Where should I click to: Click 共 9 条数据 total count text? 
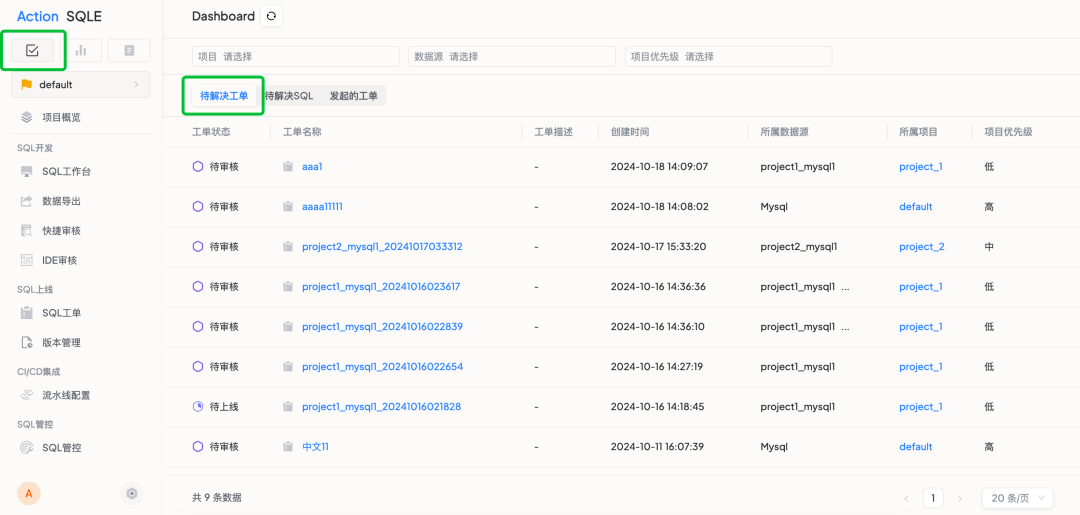pos(217,498)
